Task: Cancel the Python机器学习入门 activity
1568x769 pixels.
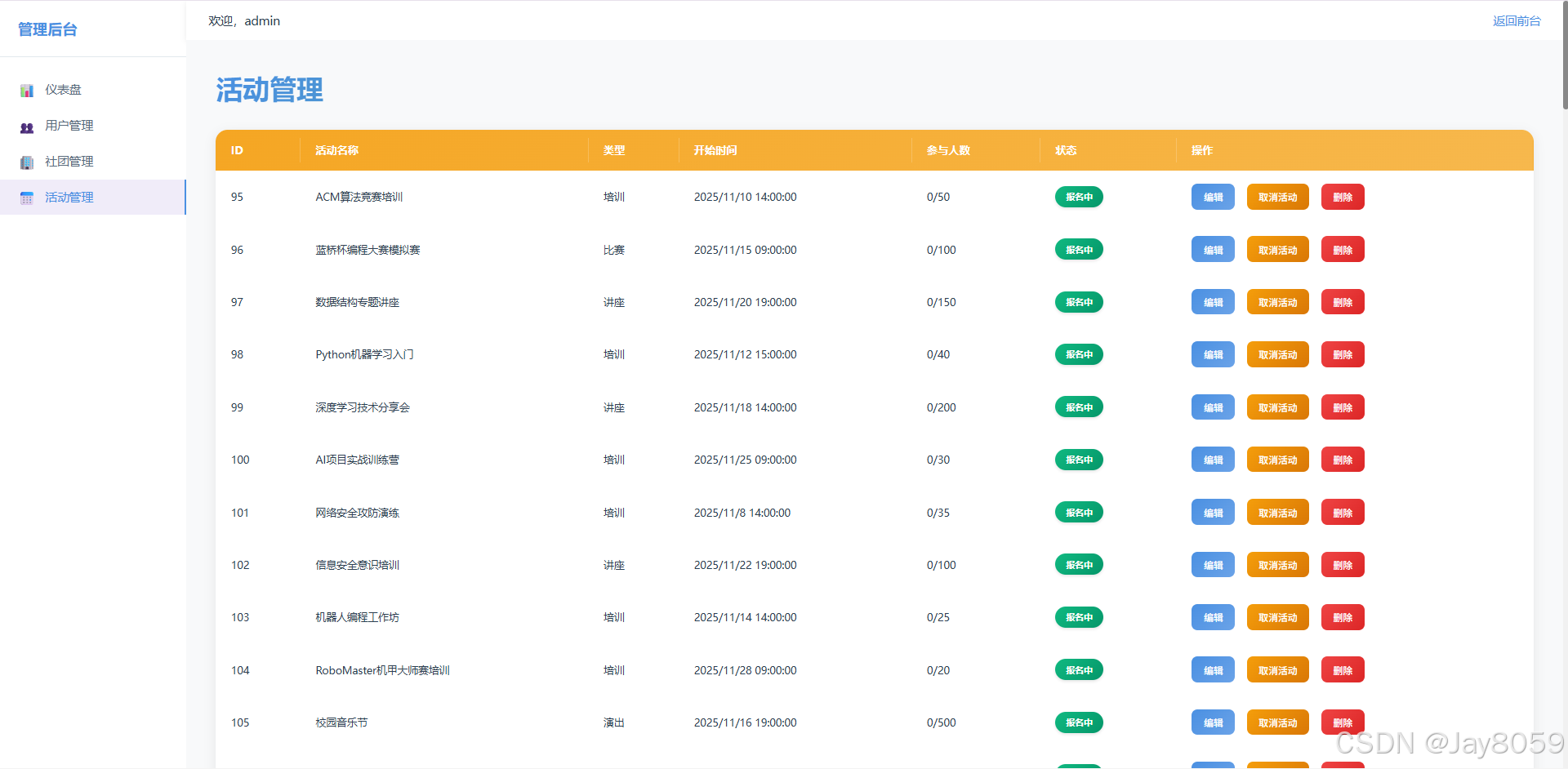Action: [1277, 354]
